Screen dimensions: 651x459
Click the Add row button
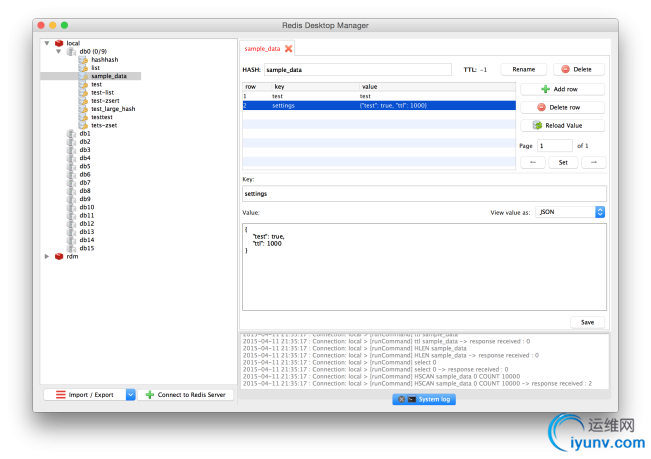562,89
